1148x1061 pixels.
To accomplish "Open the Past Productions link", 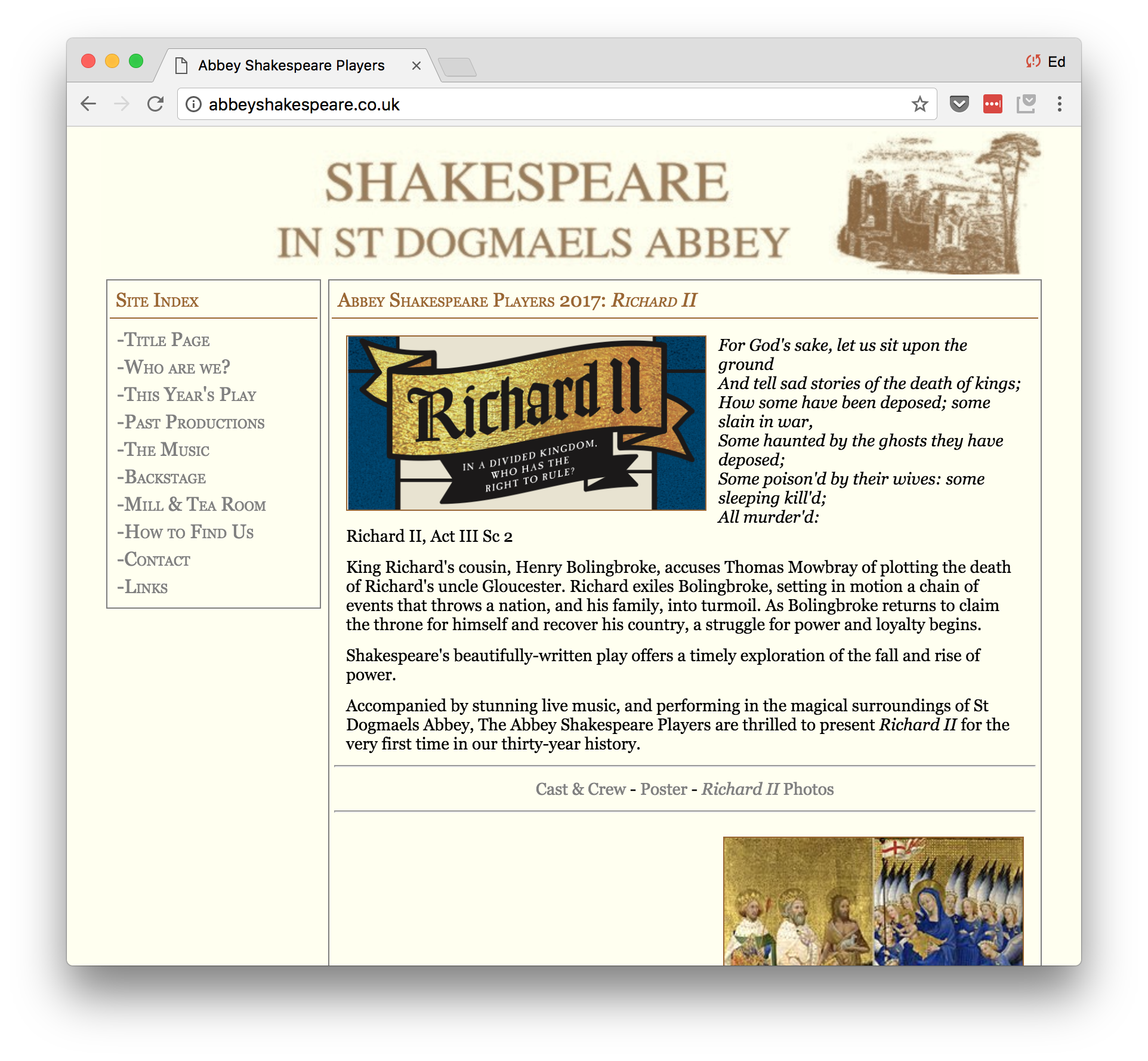I will pos(193,422).
